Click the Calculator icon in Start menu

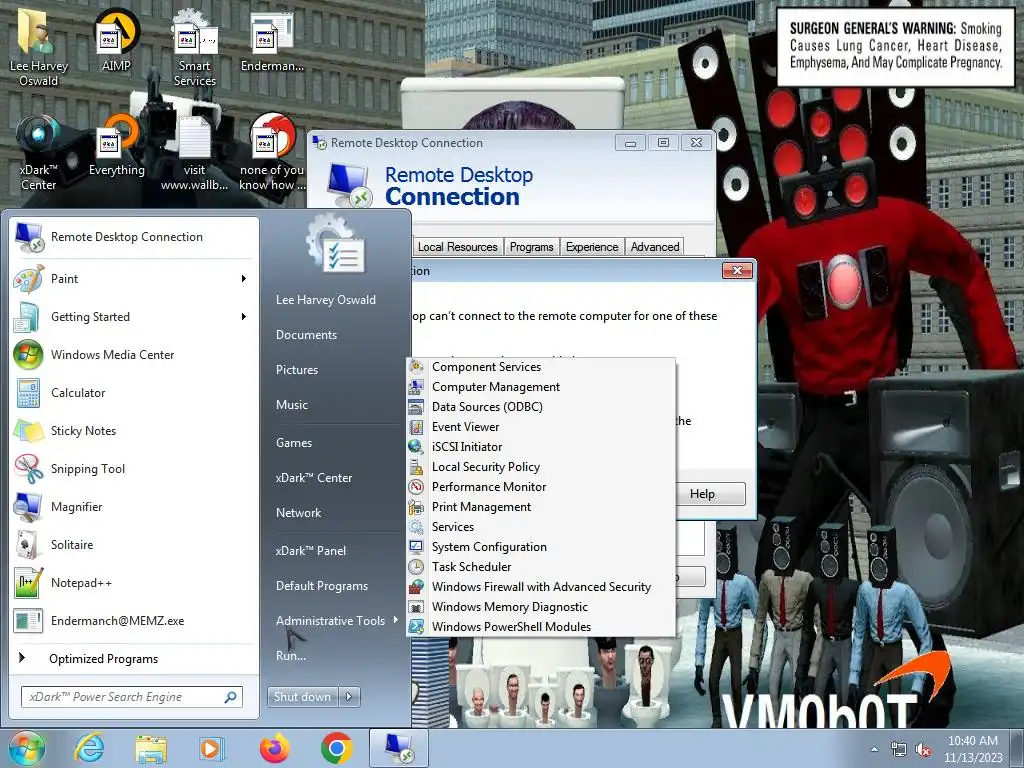[x=28, y=393]
